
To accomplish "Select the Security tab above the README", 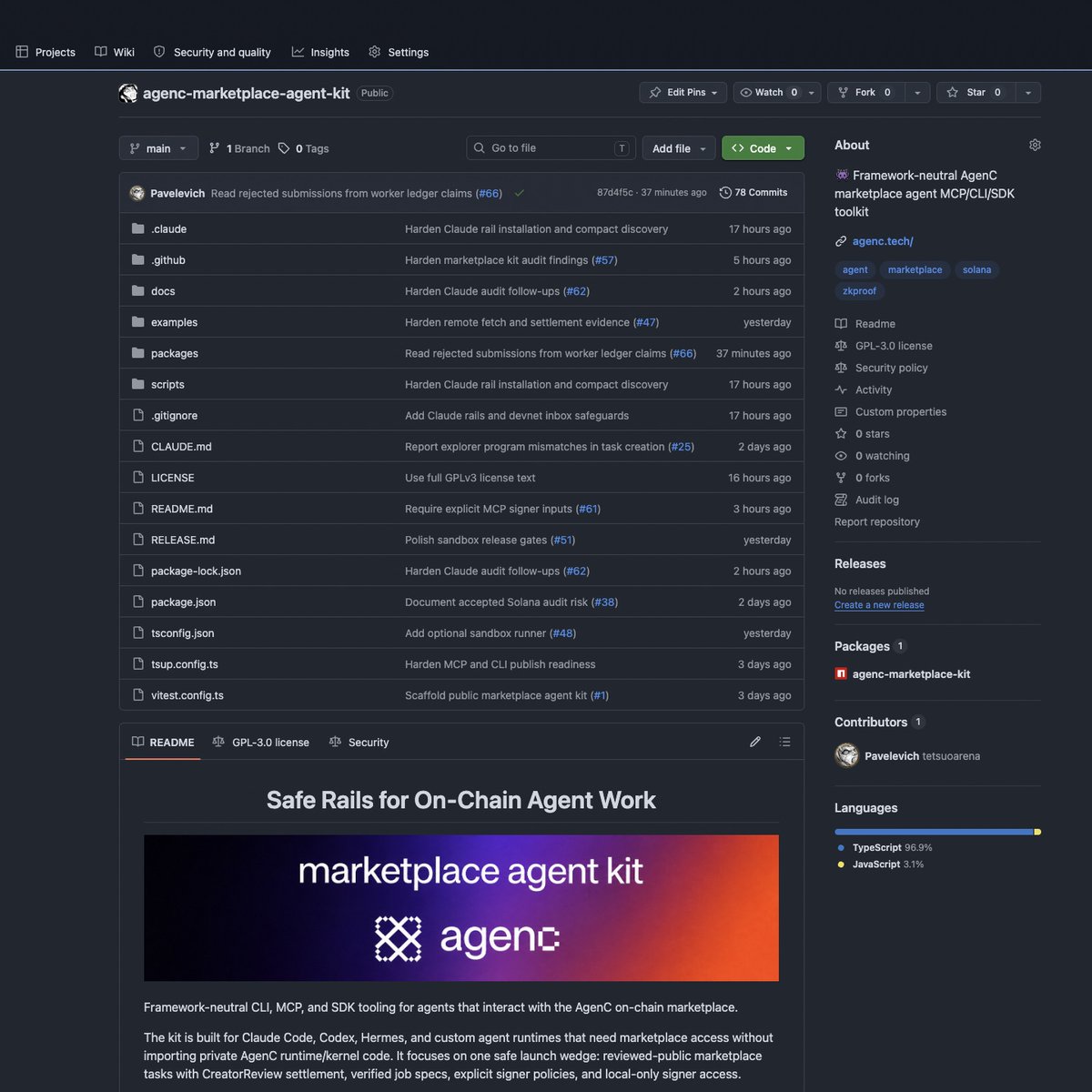I will [359, 742].
